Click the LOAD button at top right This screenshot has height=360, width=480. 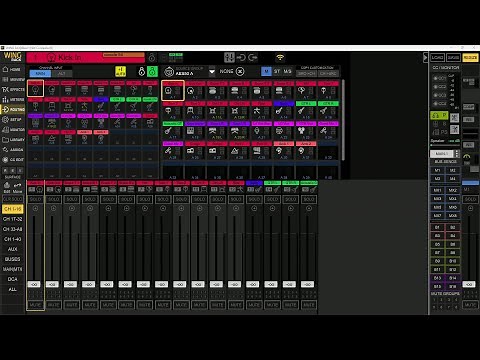click(437, 58)
